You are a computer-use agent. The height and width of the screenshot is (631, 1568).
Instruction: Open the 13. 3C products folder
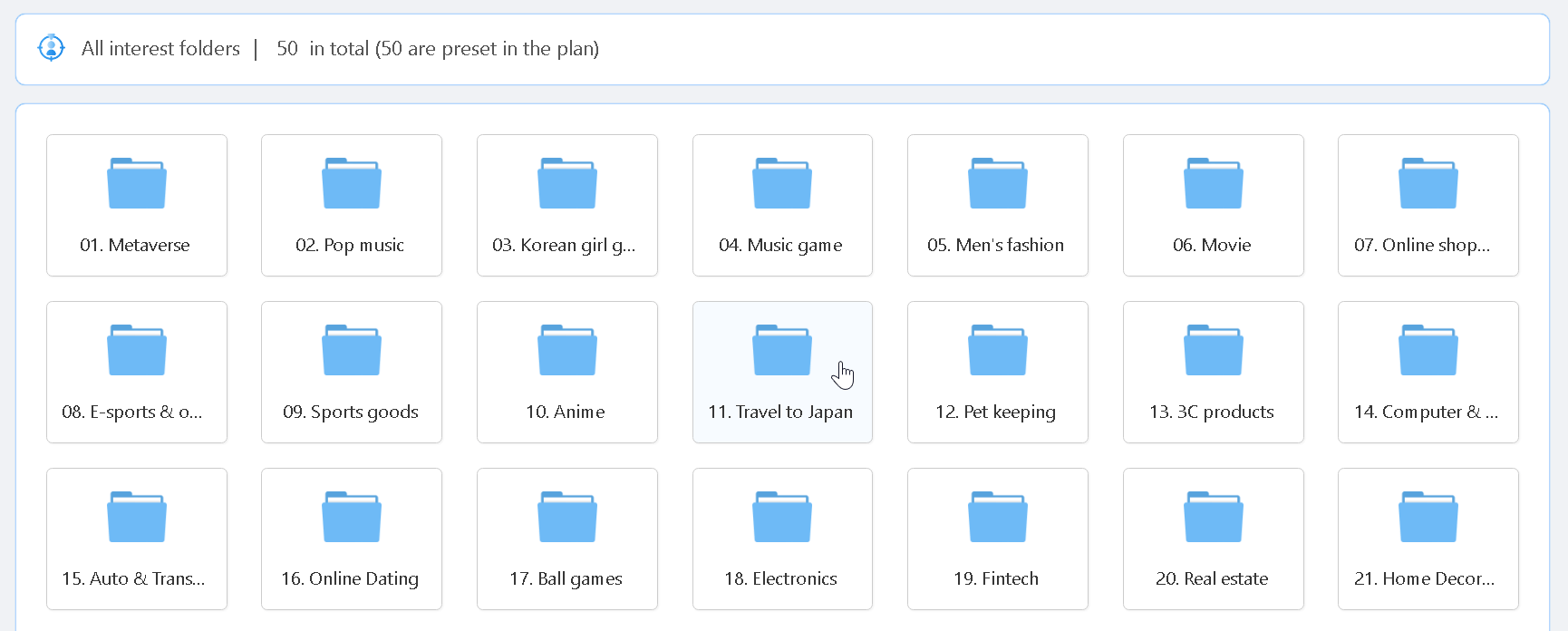point(1213,373)
